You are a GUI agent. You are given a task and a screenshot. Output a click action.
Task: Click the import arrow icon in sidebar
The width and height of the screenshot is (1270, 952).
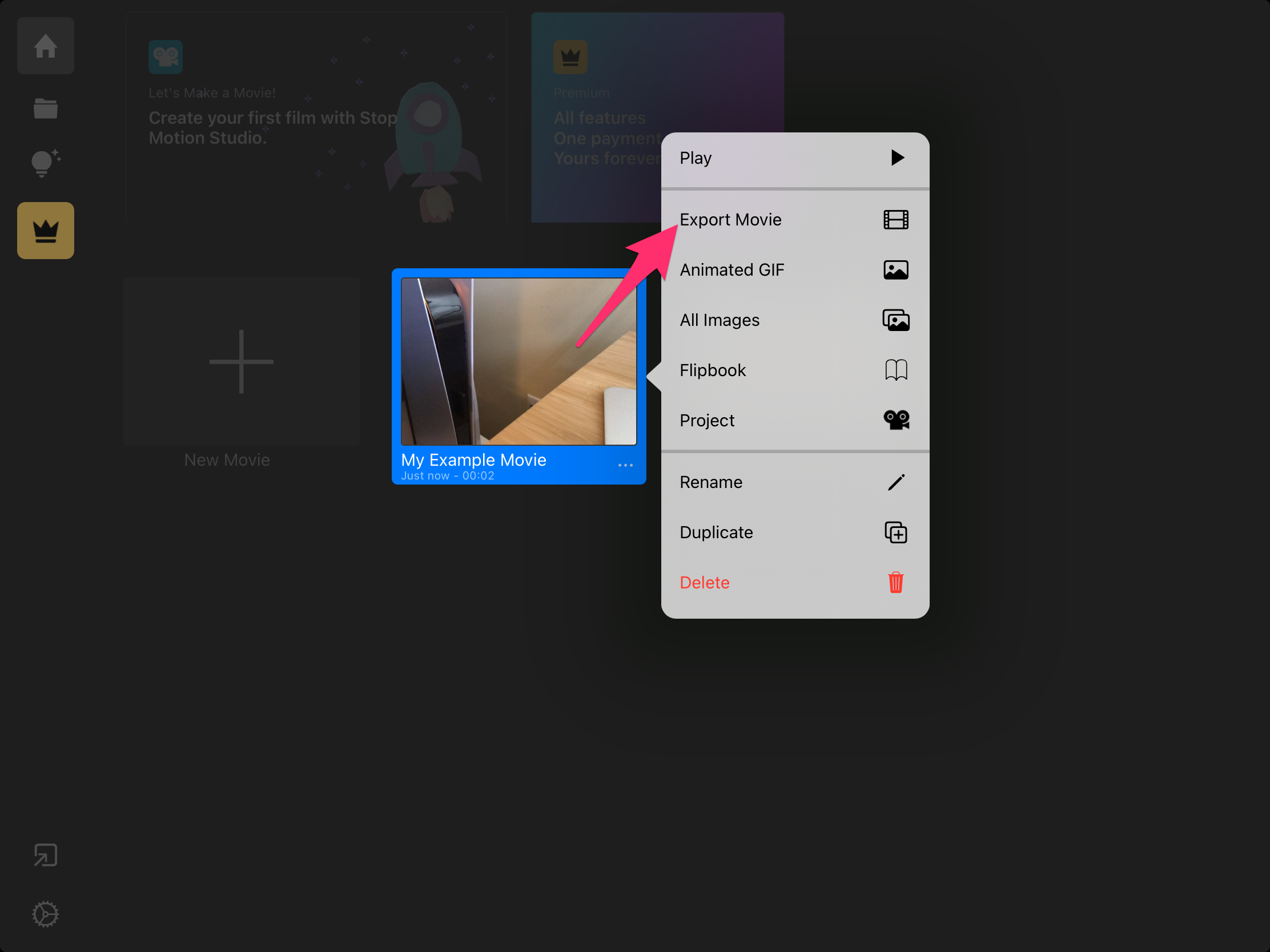[x=45, y=855]
